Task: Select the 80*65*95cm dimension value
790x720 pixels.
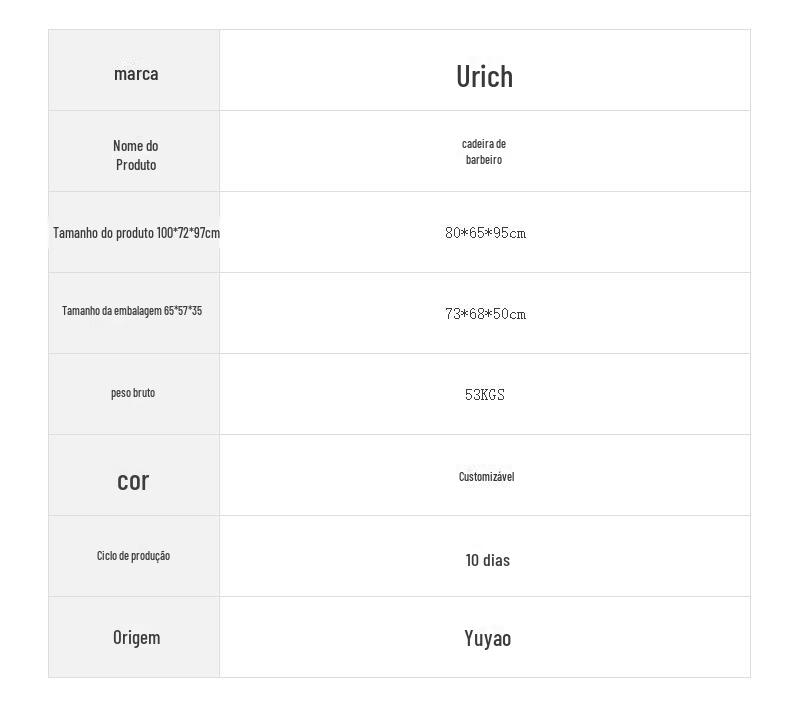Action: 485,233
